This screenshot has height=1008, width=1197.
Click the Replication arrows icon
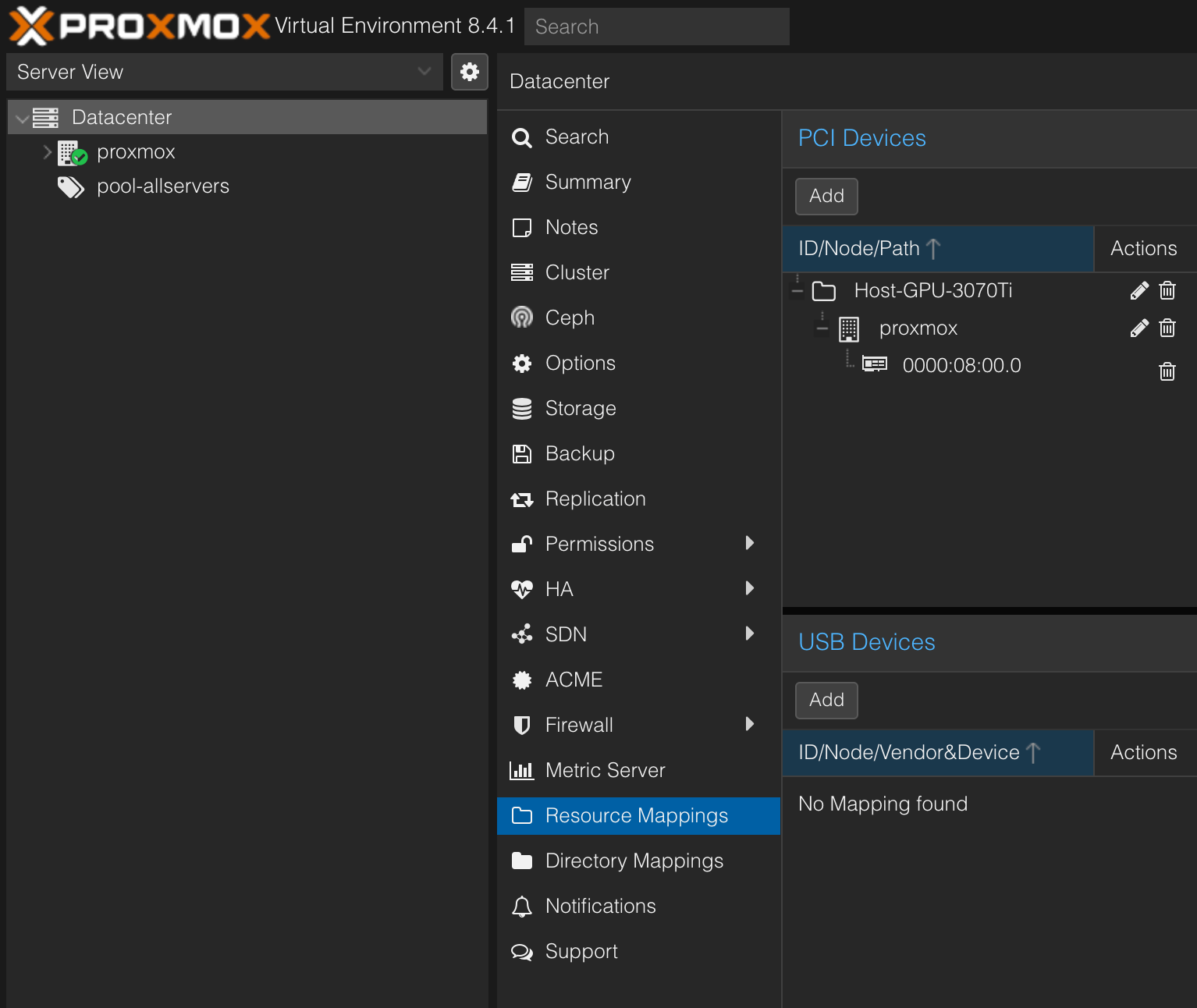coord(522,499)
